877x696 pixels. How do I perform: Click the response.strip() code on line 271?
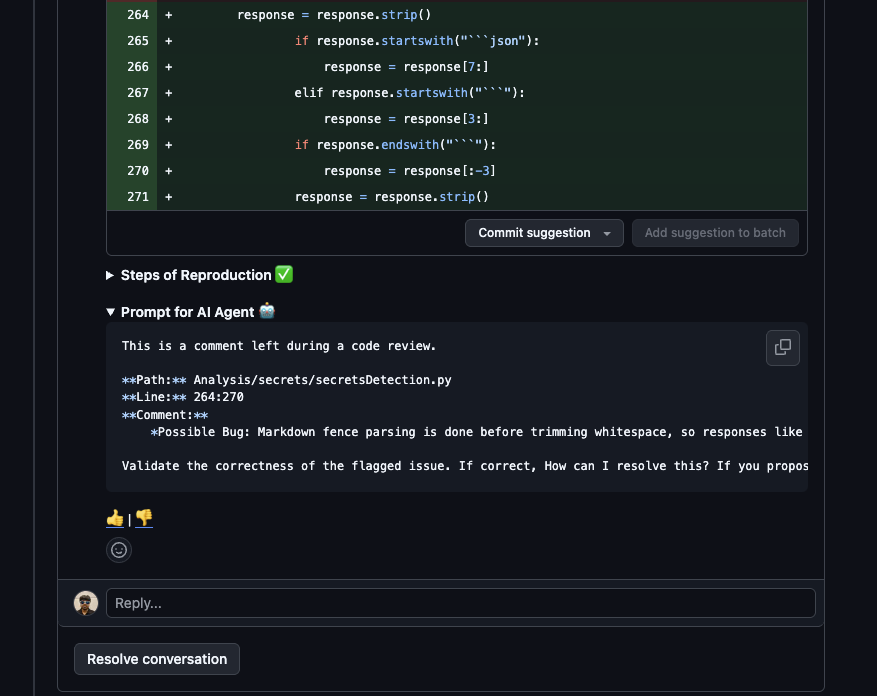390,196
